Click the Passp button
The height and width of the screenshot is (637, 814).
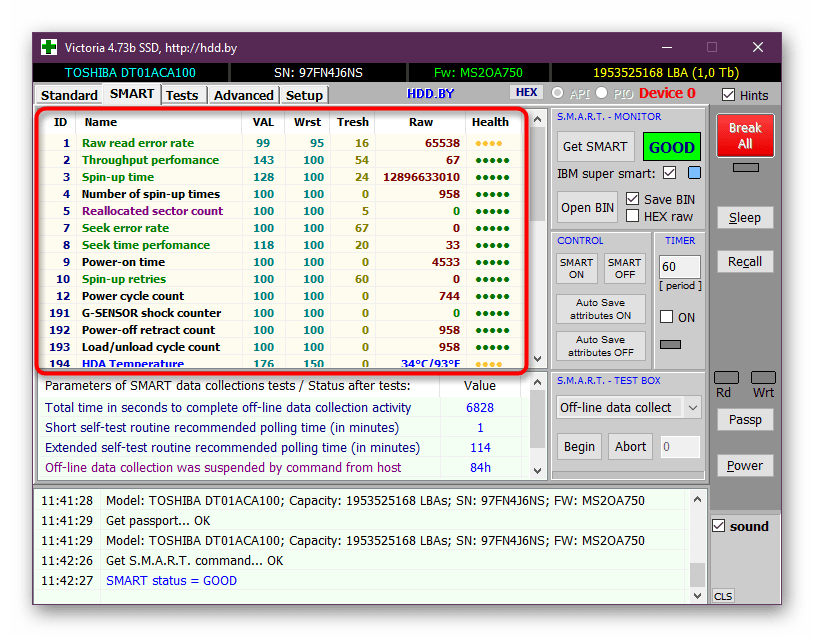[745, 419]
